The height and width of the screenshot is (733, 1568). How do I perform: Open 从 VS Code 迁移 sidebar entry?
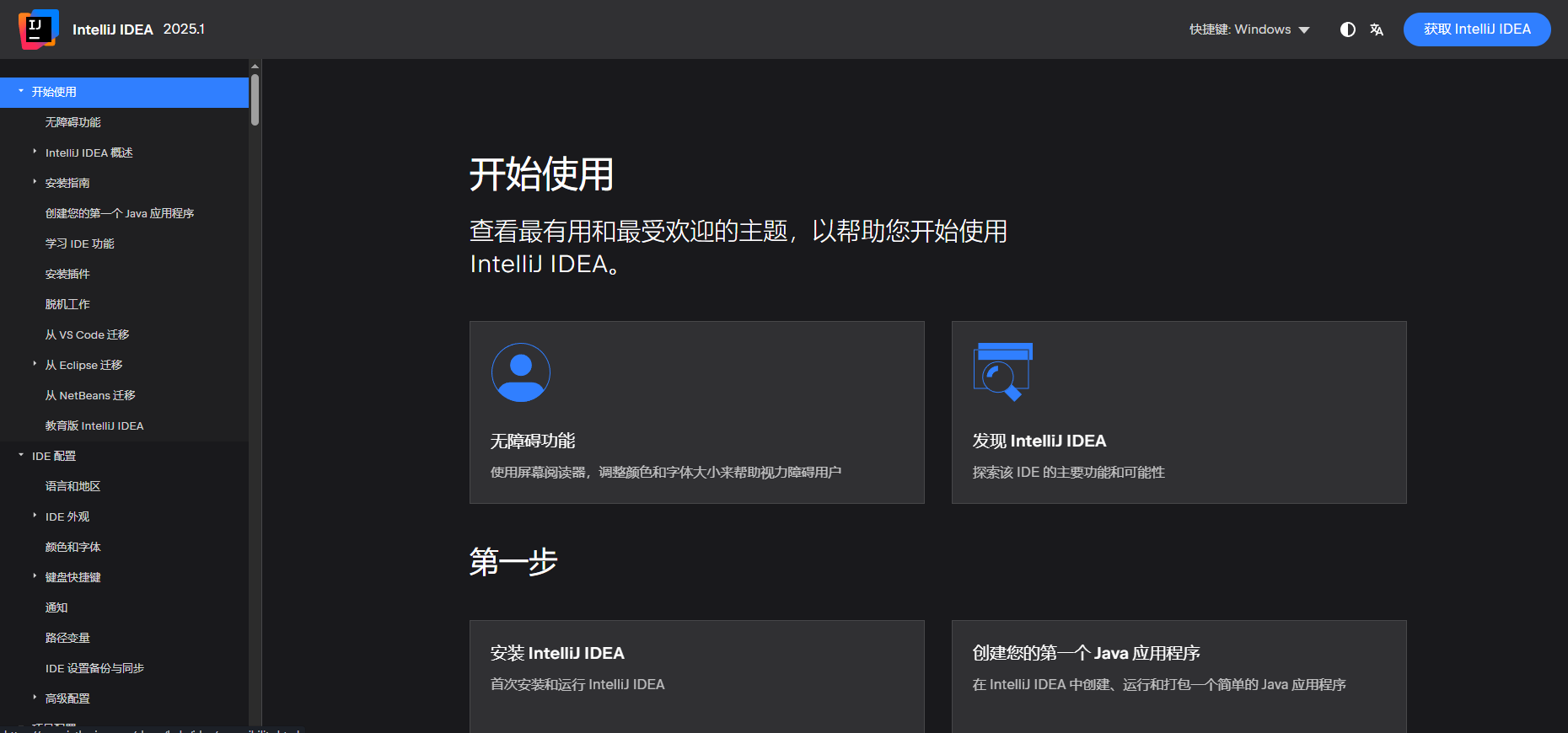point(88,334)
